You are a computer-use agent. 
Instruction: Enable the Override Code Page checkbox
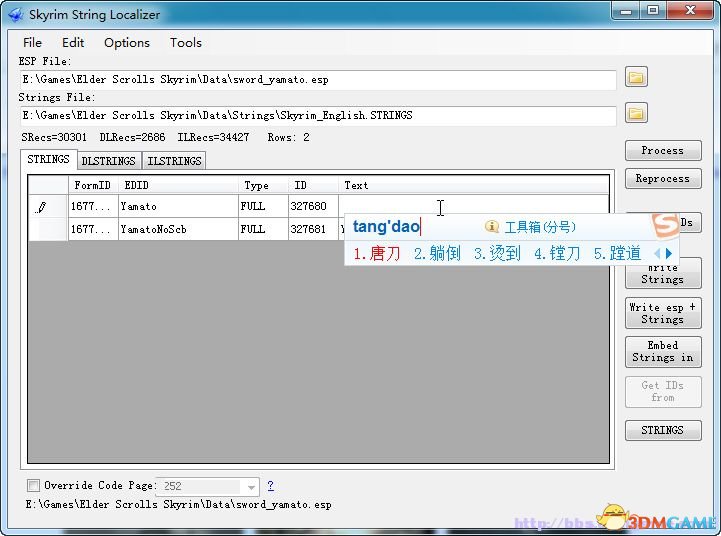click(33, 485)
